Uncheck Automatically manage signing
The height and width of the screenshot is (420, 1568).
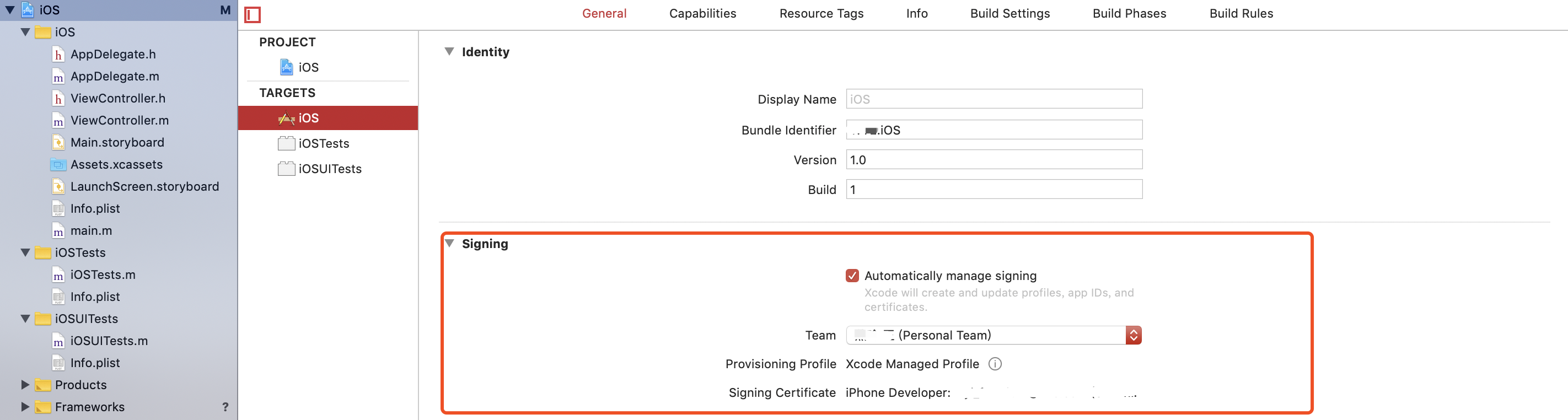coord(852,276)
